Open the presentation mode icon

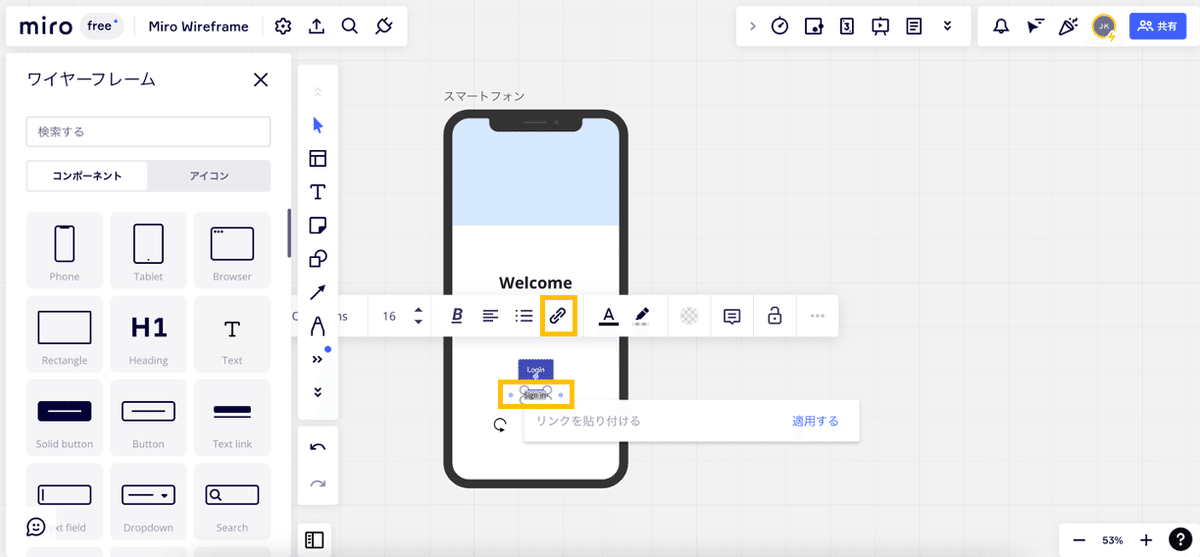pos(880,27)
